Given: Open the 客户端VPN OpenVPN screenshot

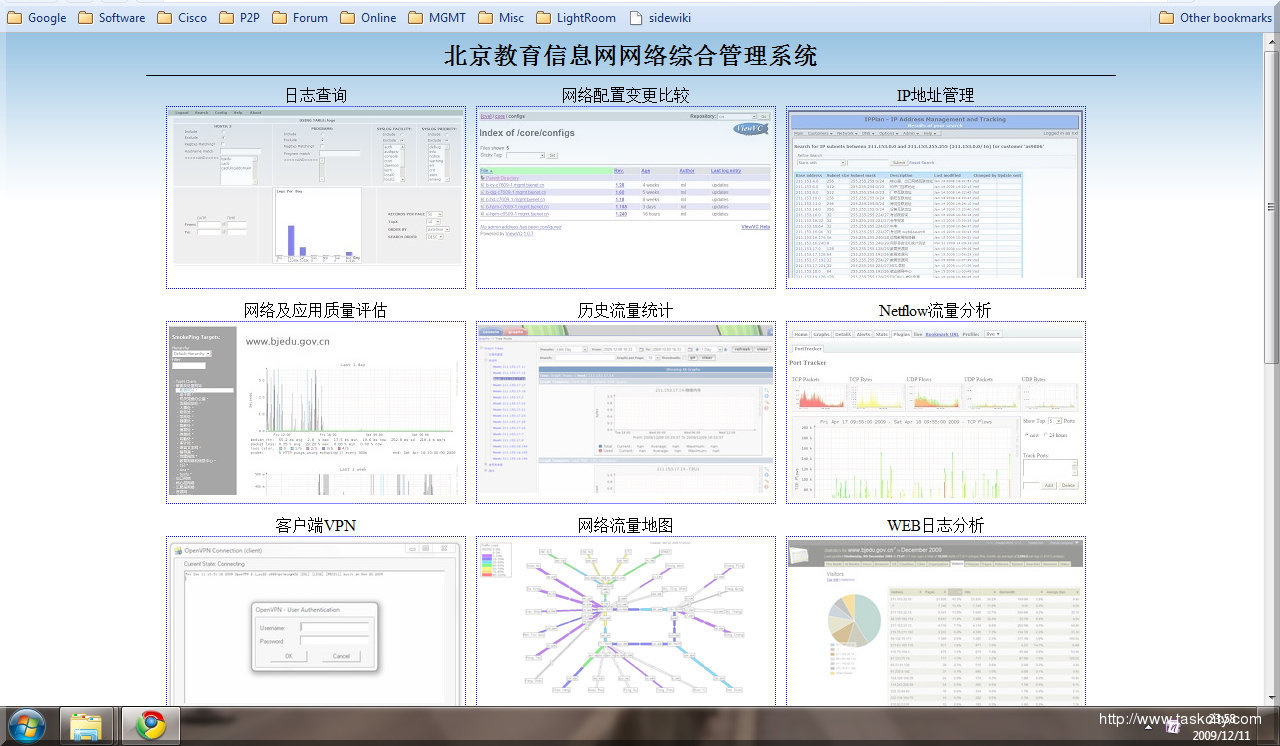Looking at the screenshot, I should point(316,622).
